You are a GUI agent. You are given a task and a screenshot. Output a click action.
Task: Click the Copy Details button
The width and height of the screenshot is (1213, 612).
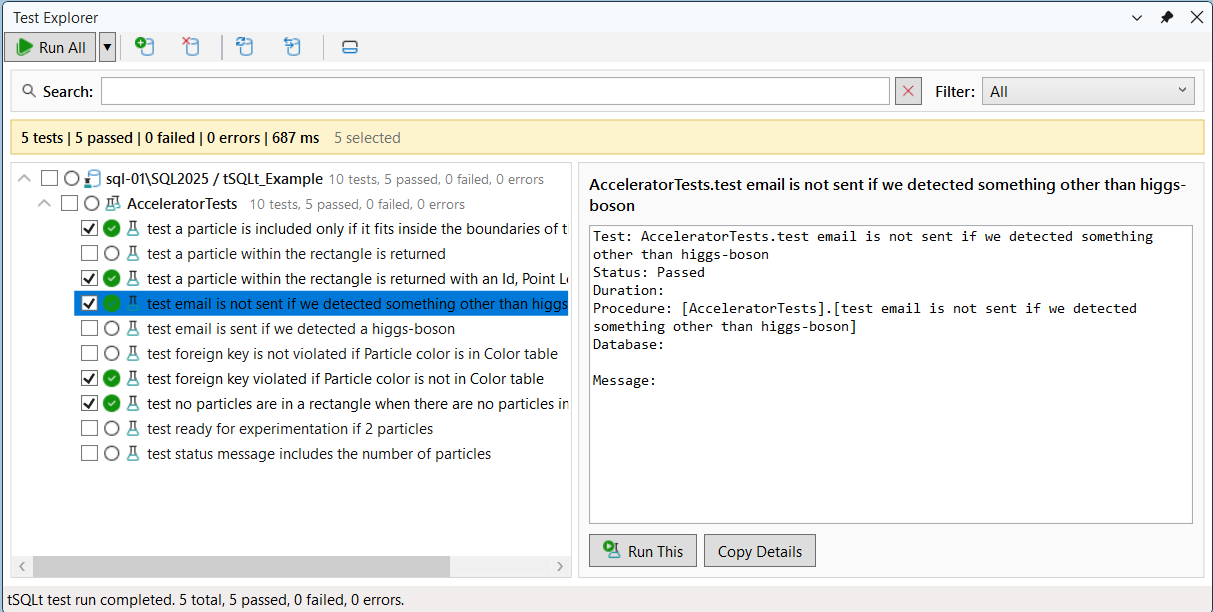pos(760,551)
